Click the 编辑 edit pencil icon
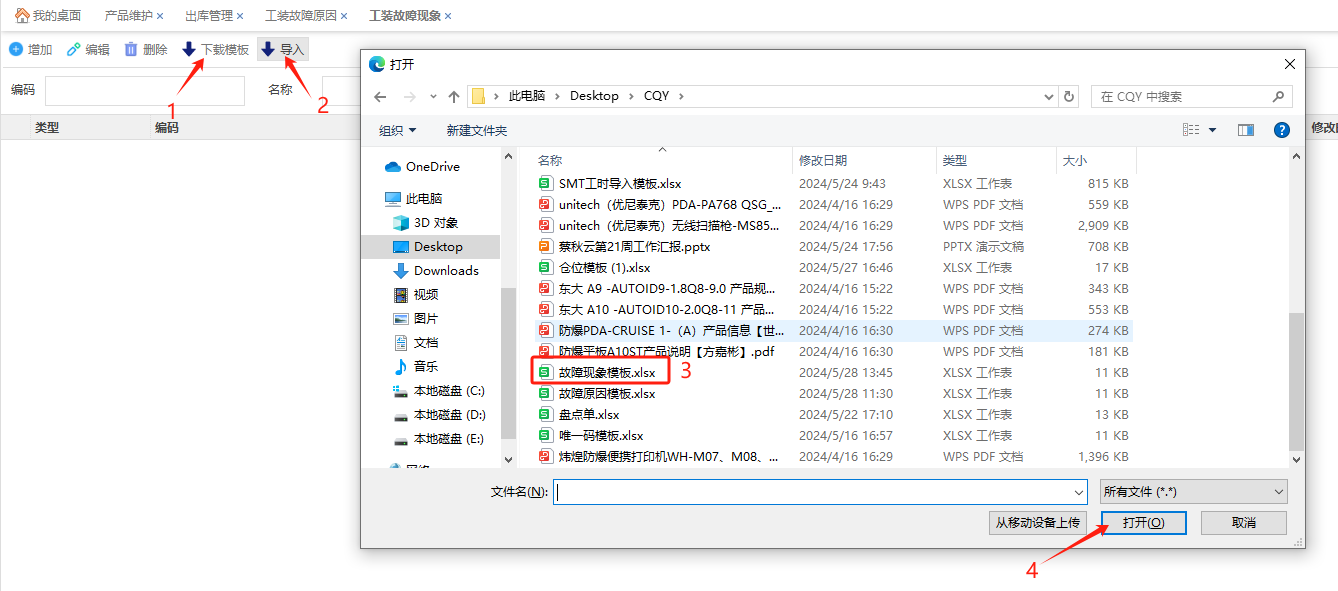 [73, 49]
